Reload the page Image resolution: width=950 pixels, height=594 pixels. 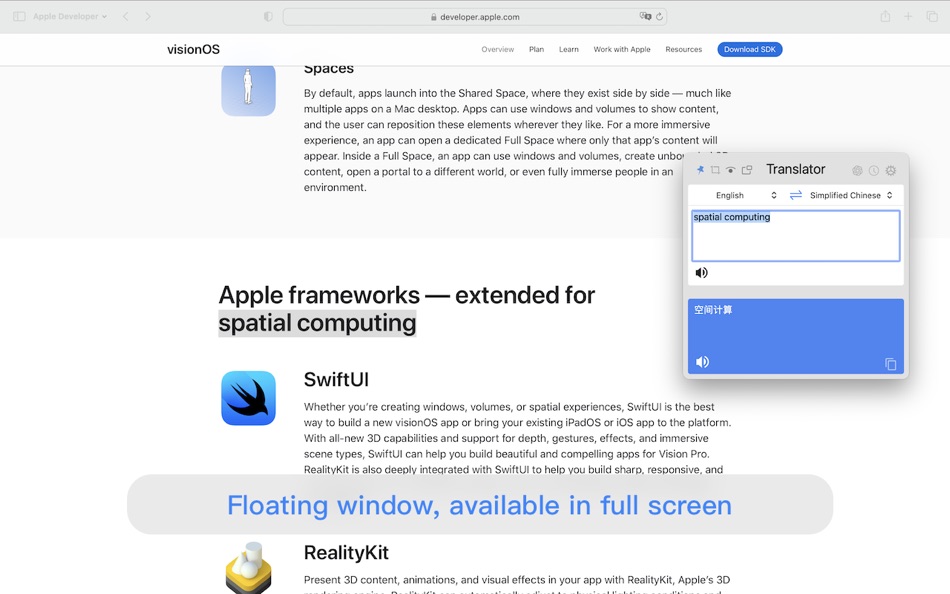click(x=659, y=16)
